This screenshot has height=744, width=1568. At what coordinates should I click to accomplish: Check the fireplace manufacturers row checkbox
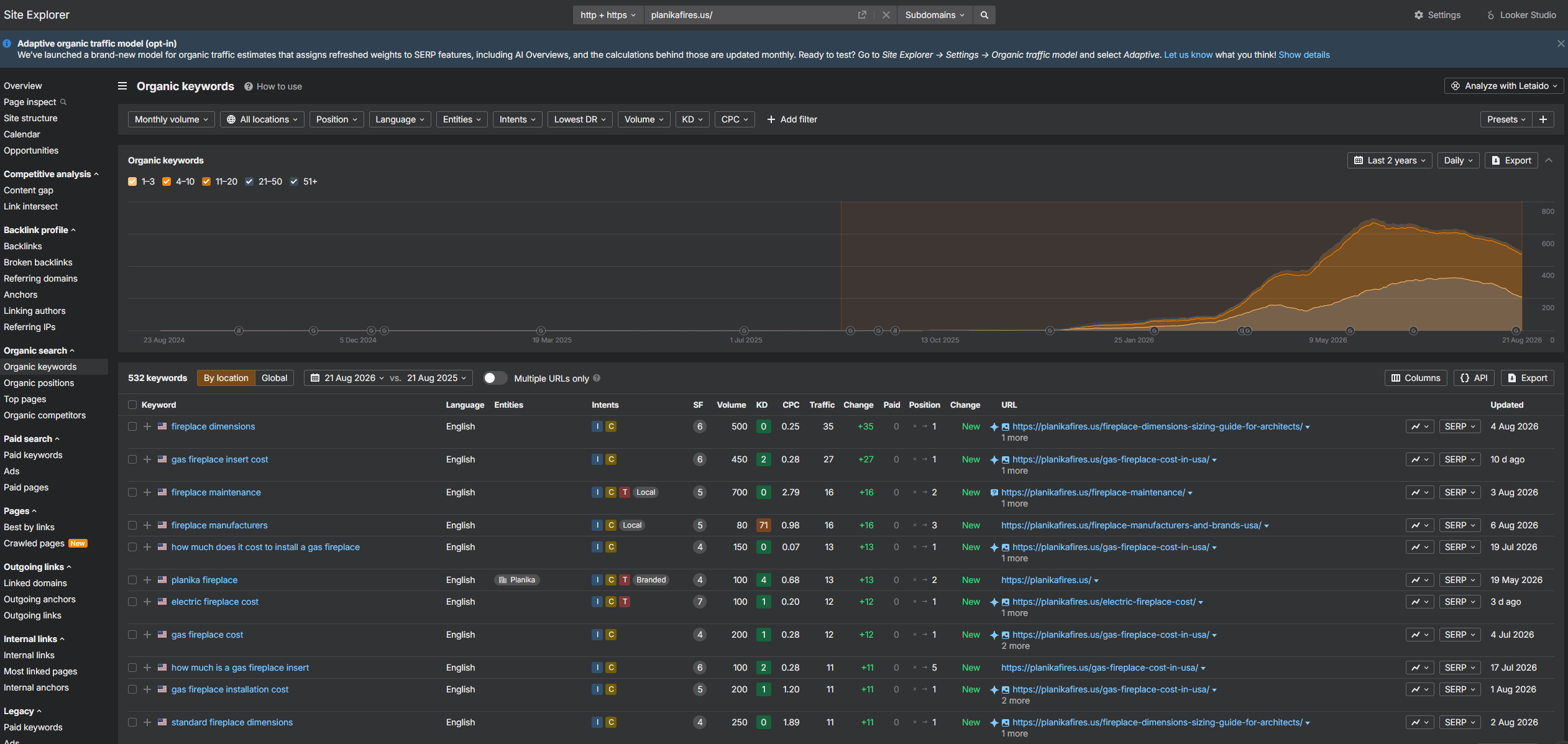tap(132, 525)
